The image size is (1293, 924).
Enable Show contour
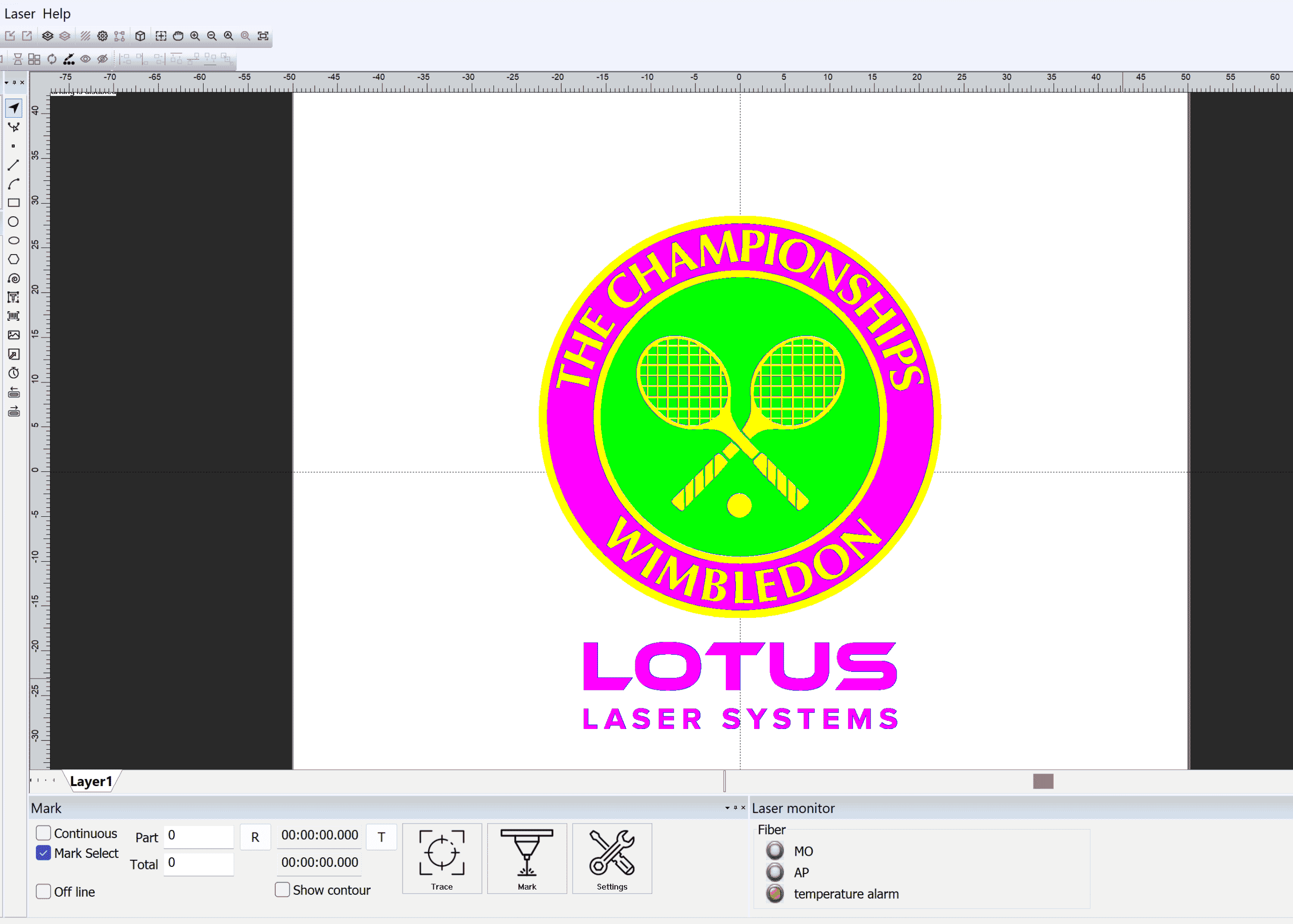point(282,889)
